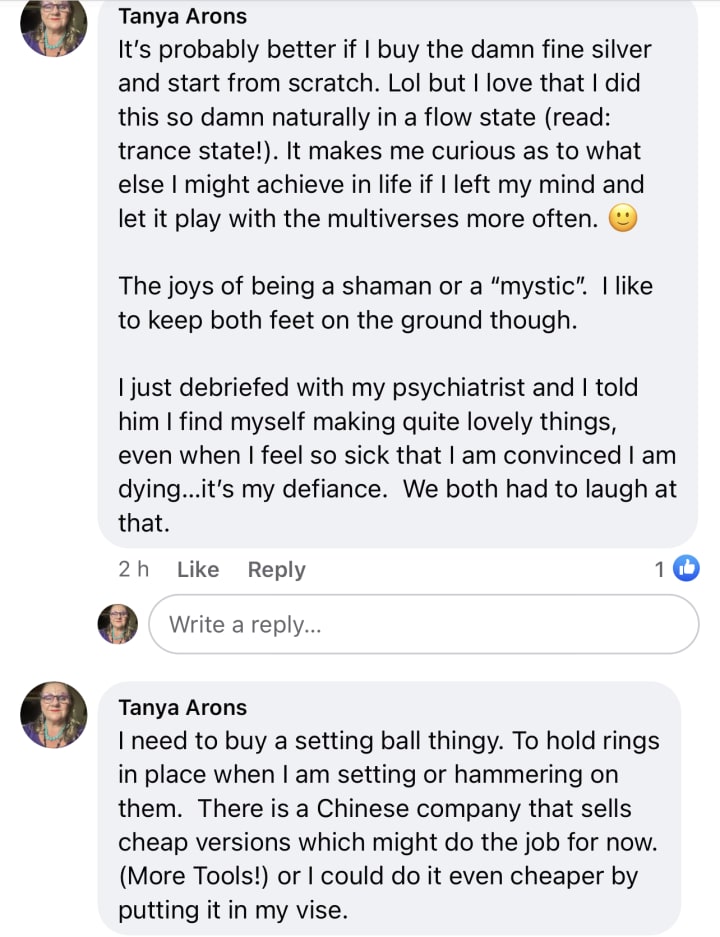Open Tanya Arons name on first comment
Viewport: 720px width, 937px height.
[x=182, y=16]
